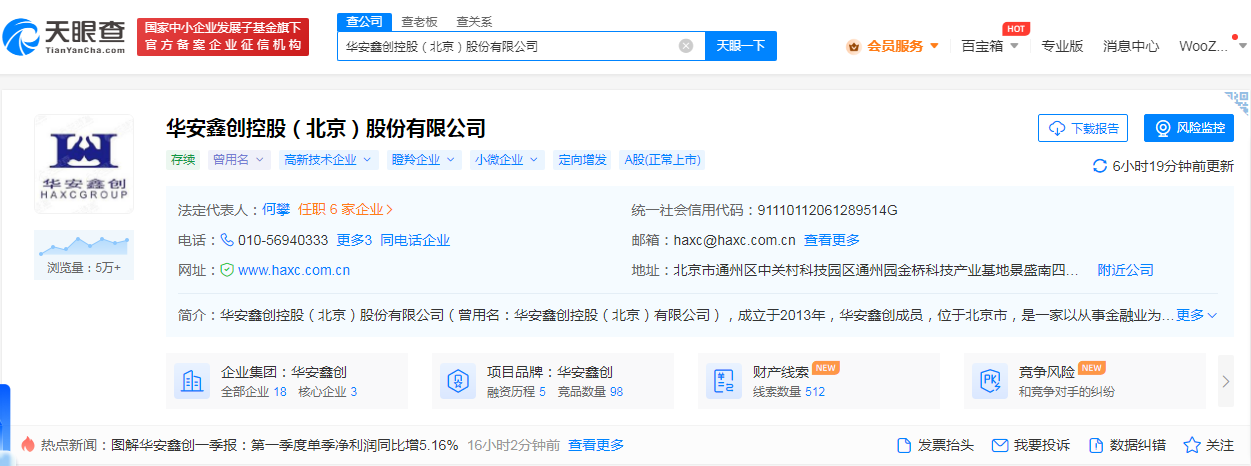Click the TianYanCha logo
The width and height of the screenshot is (1251, 466).
point(63,37)
